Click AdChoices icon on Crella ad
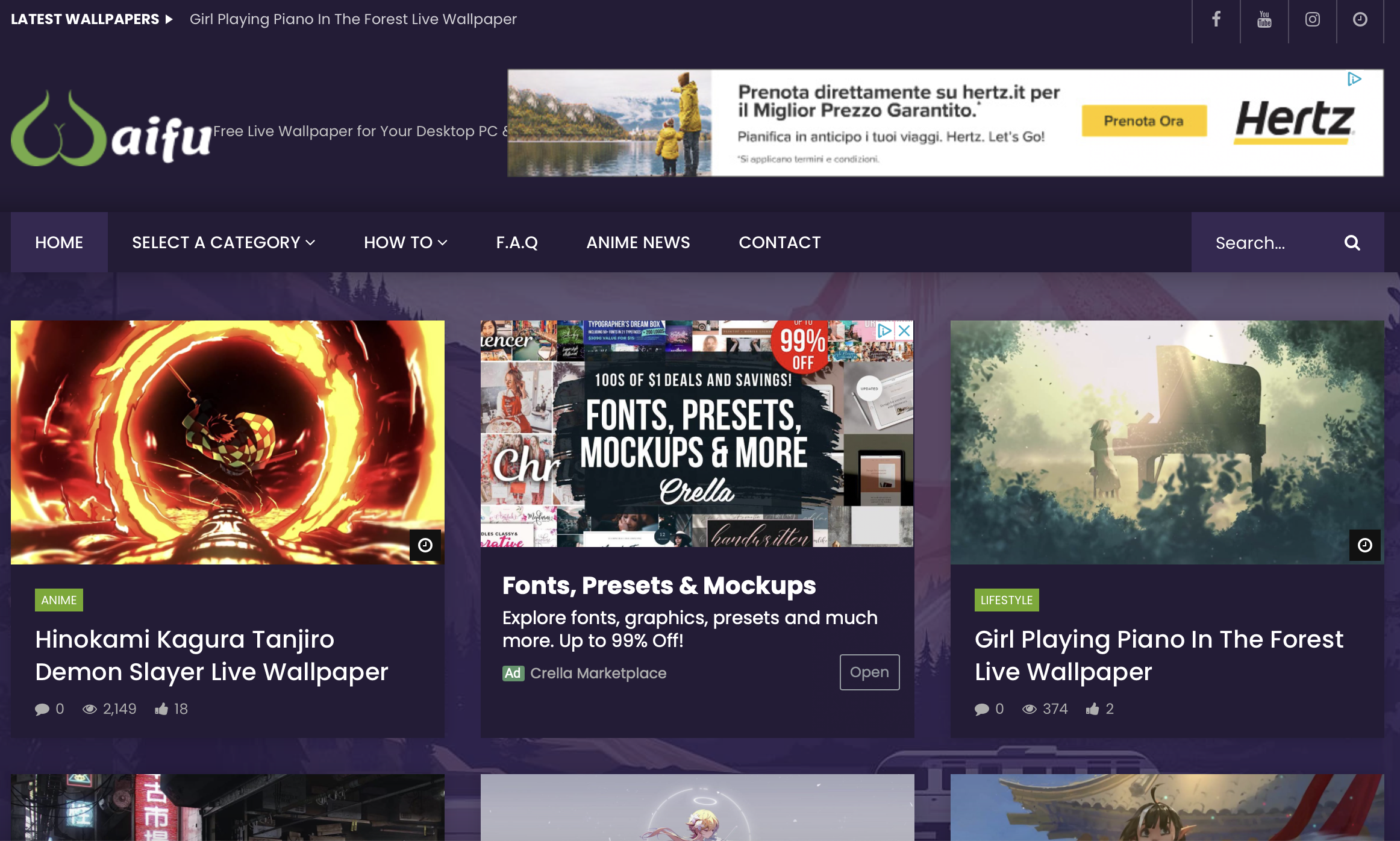 point(884,331)
